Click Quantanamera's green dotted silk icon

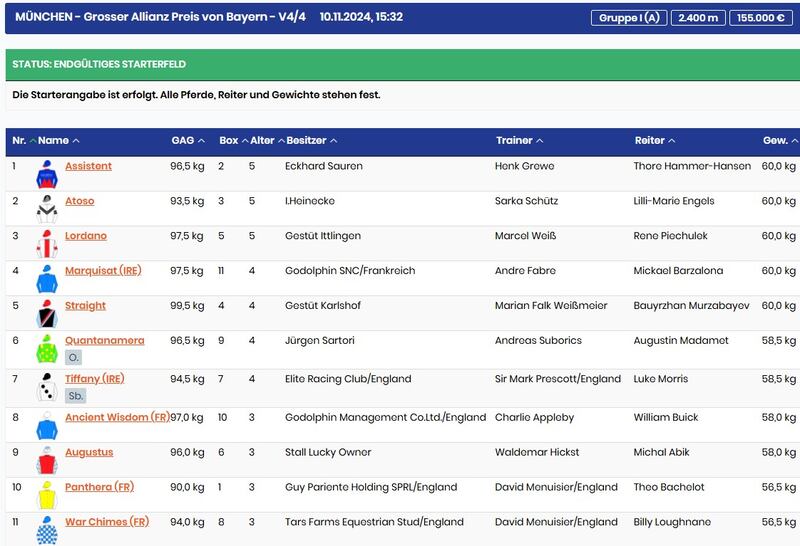coord(47,349)
